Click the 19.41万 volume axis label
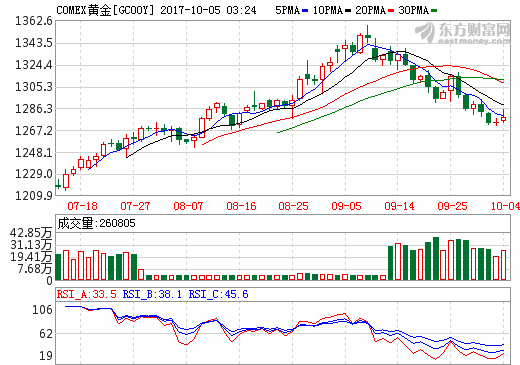Screen dimensions: 520x365 [31, 257]
